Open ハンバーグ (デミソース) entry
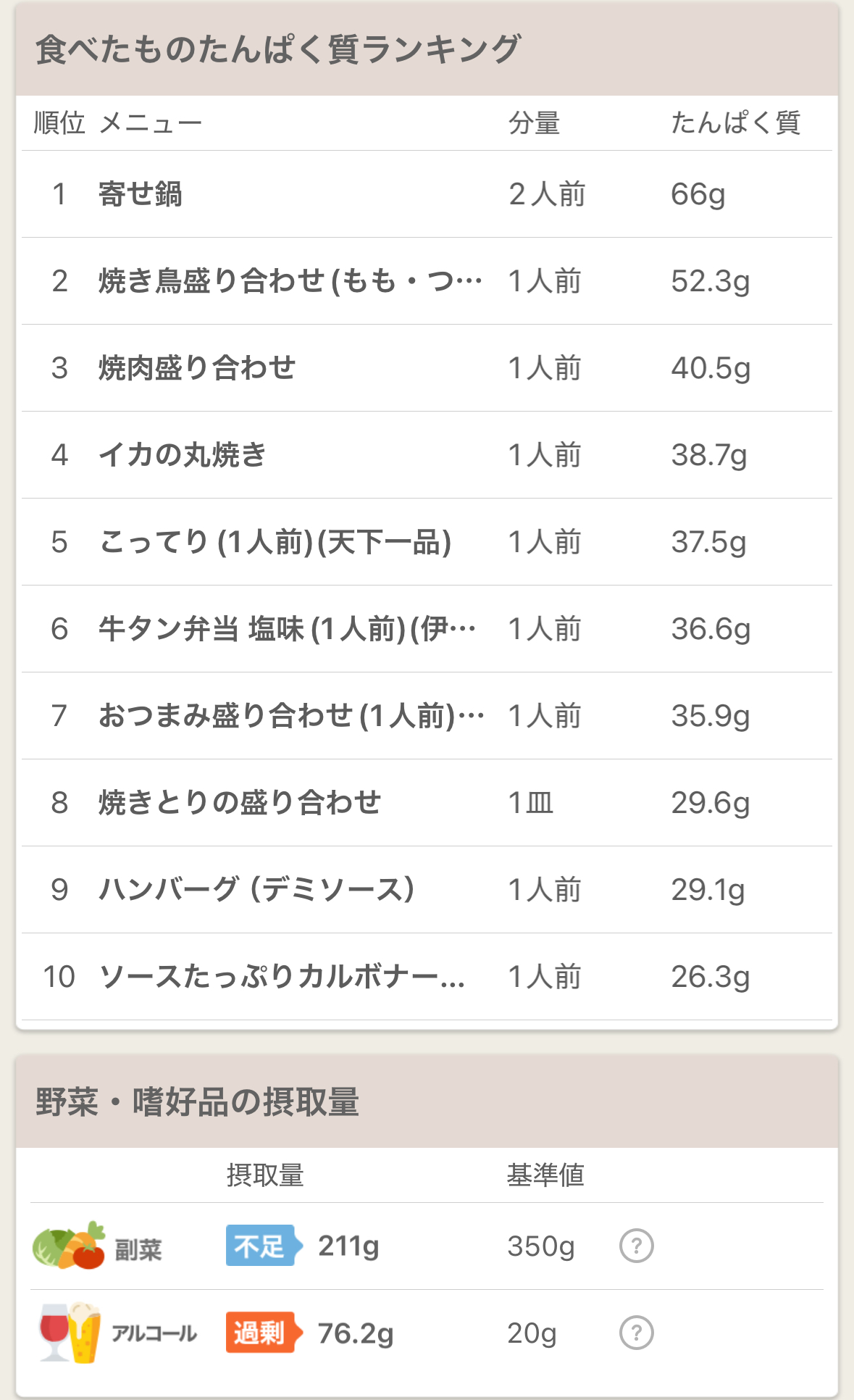This screenshot has height=1400, width=854. [x=427, y=890]
